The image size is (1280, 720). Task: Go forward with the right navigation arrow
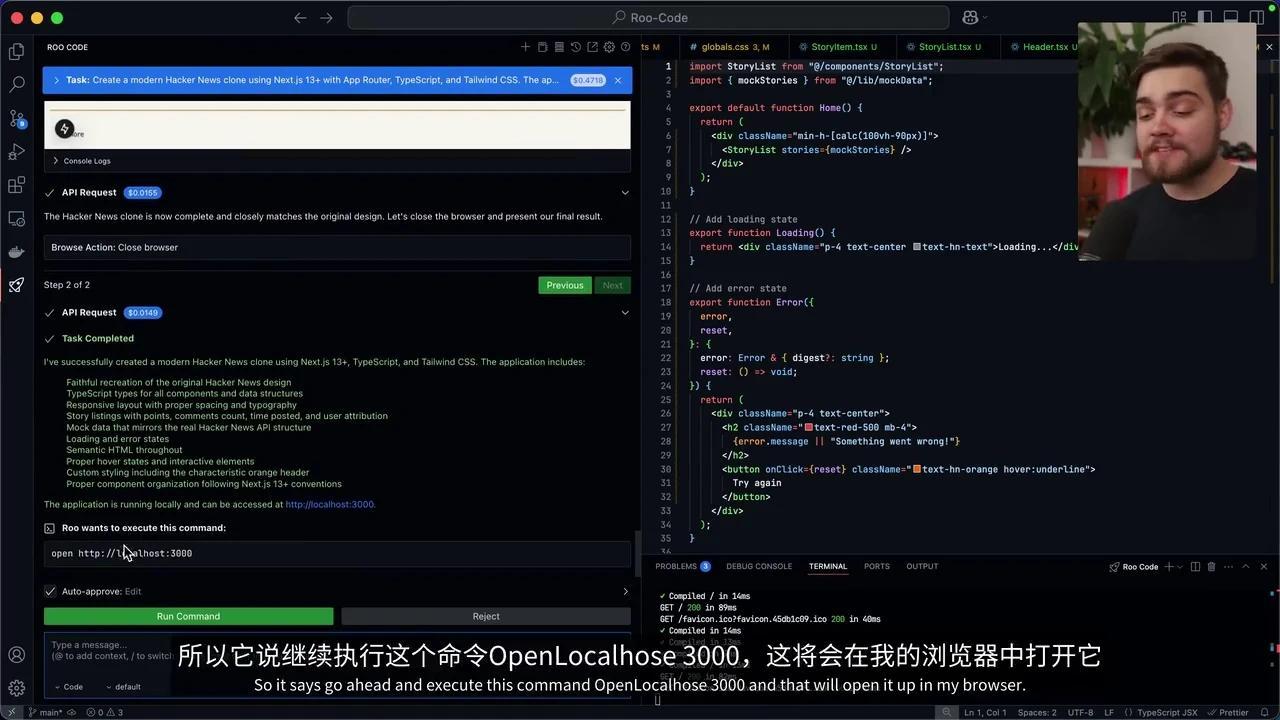pos(326,17)
